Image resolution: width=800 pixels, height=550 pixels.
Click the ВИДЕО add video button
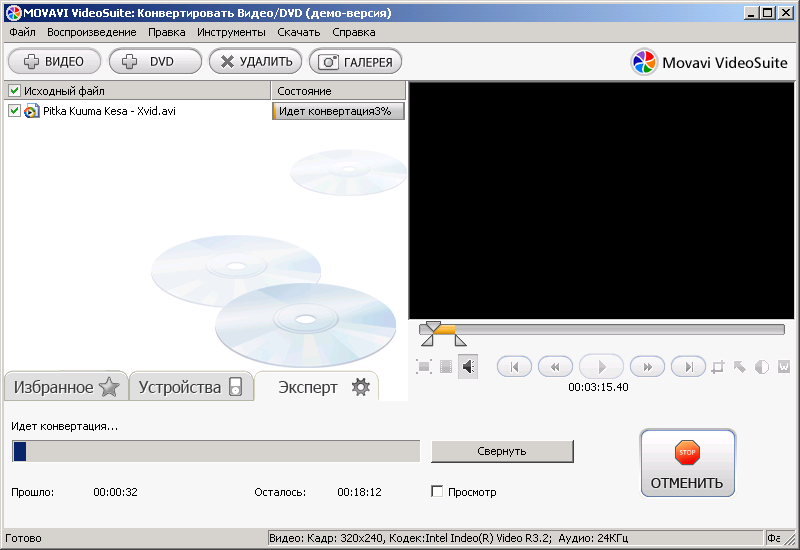[55, 62]
